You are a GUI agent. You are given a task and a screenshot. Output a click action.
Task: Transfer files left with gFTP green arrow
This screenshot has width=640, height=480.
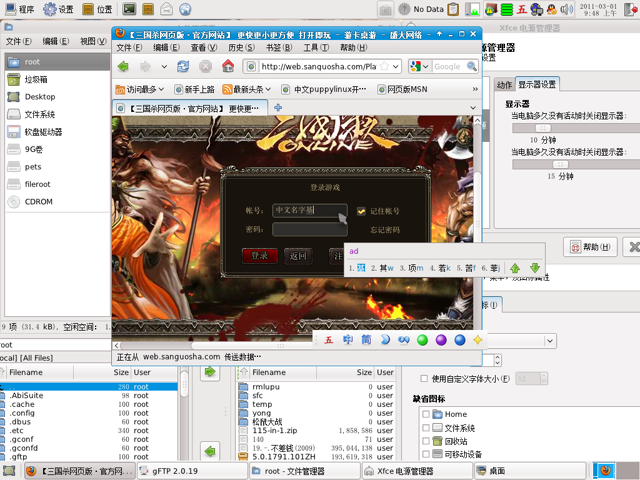[x=210, y=451]
